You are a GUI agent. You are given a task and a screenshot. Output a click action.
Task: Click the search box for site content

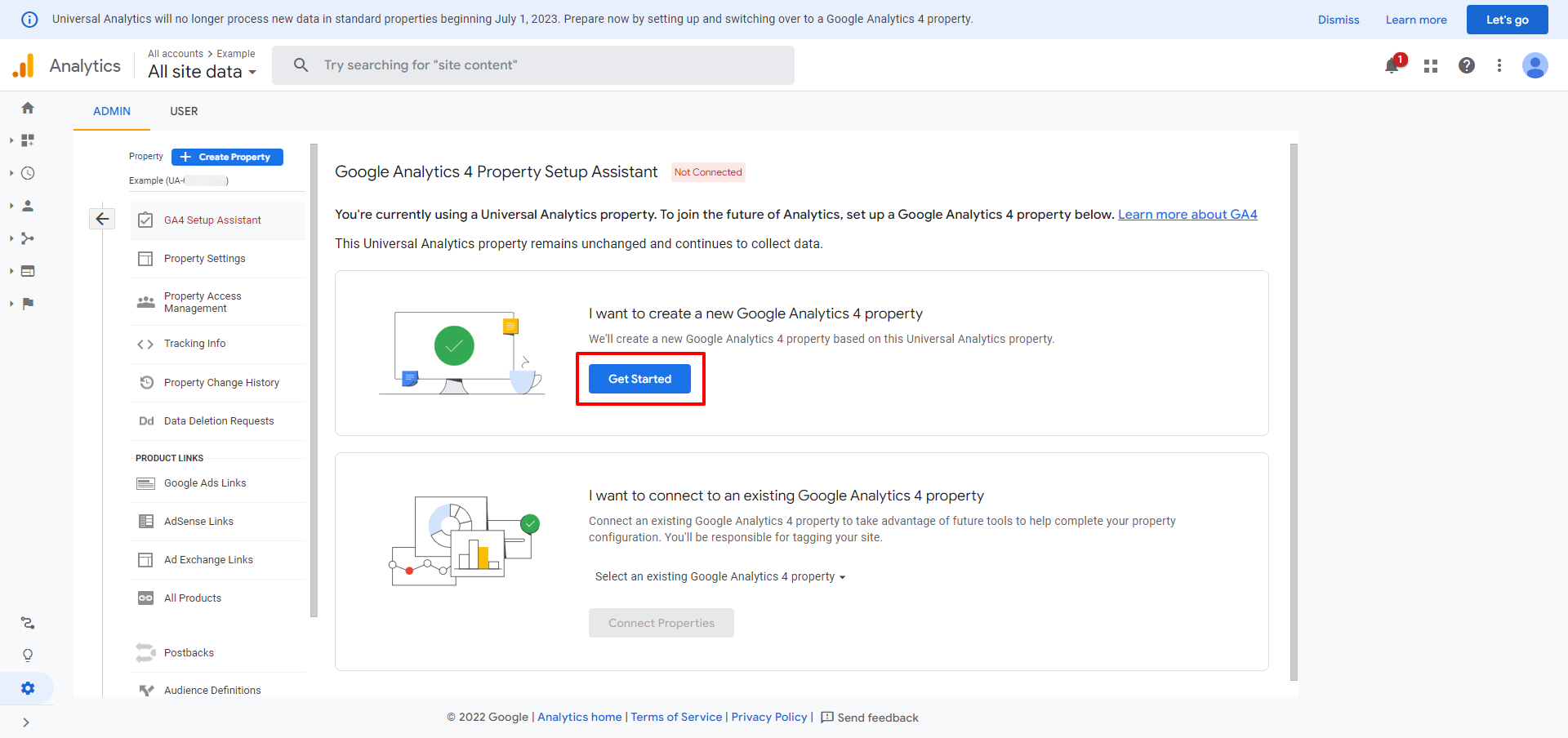[533, 65]
